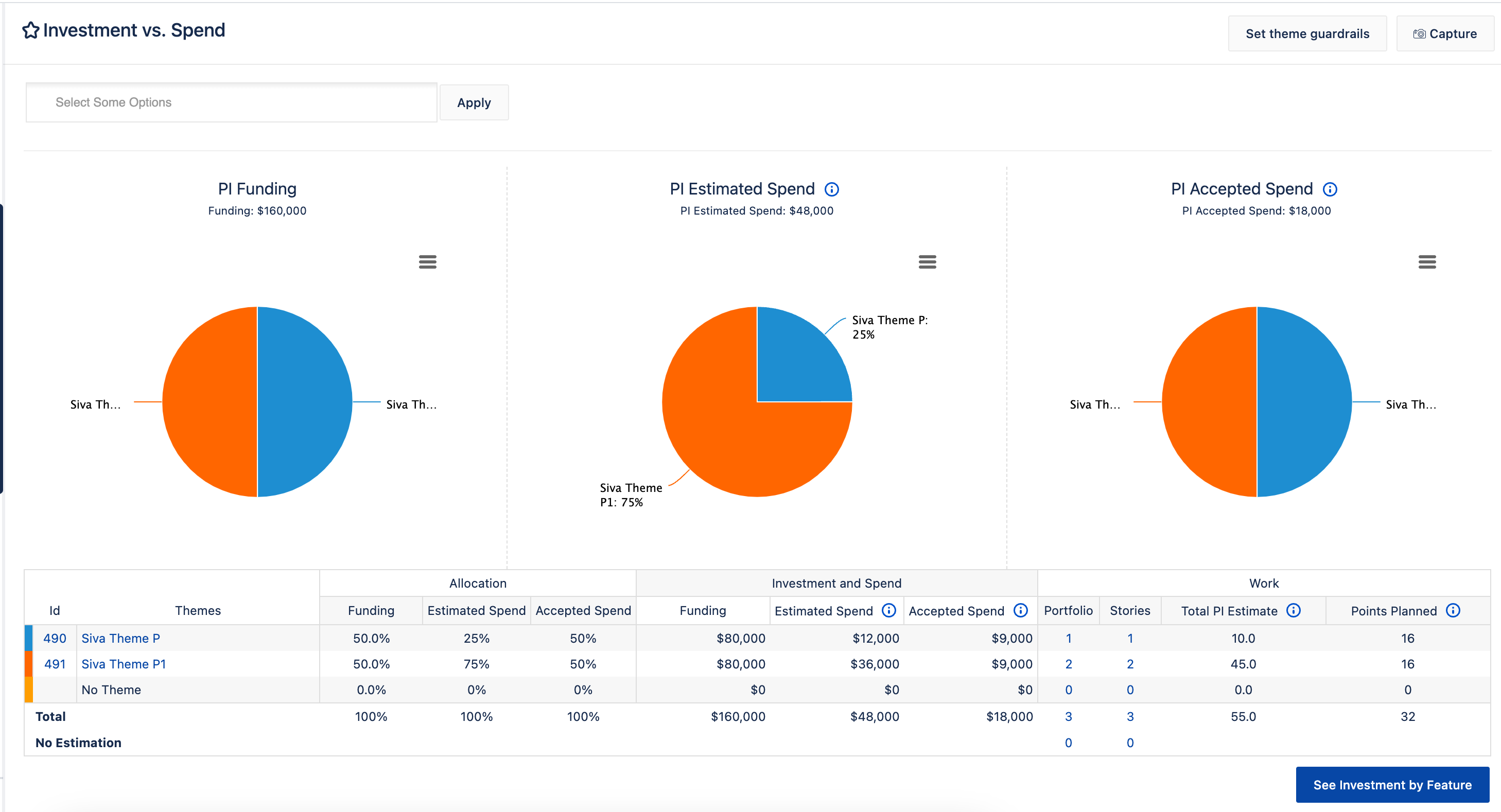The width and height of the screenshot is (1501, 812).
Task: Click info icon next to PI Estimated Spend title
Action: (831, 189)
